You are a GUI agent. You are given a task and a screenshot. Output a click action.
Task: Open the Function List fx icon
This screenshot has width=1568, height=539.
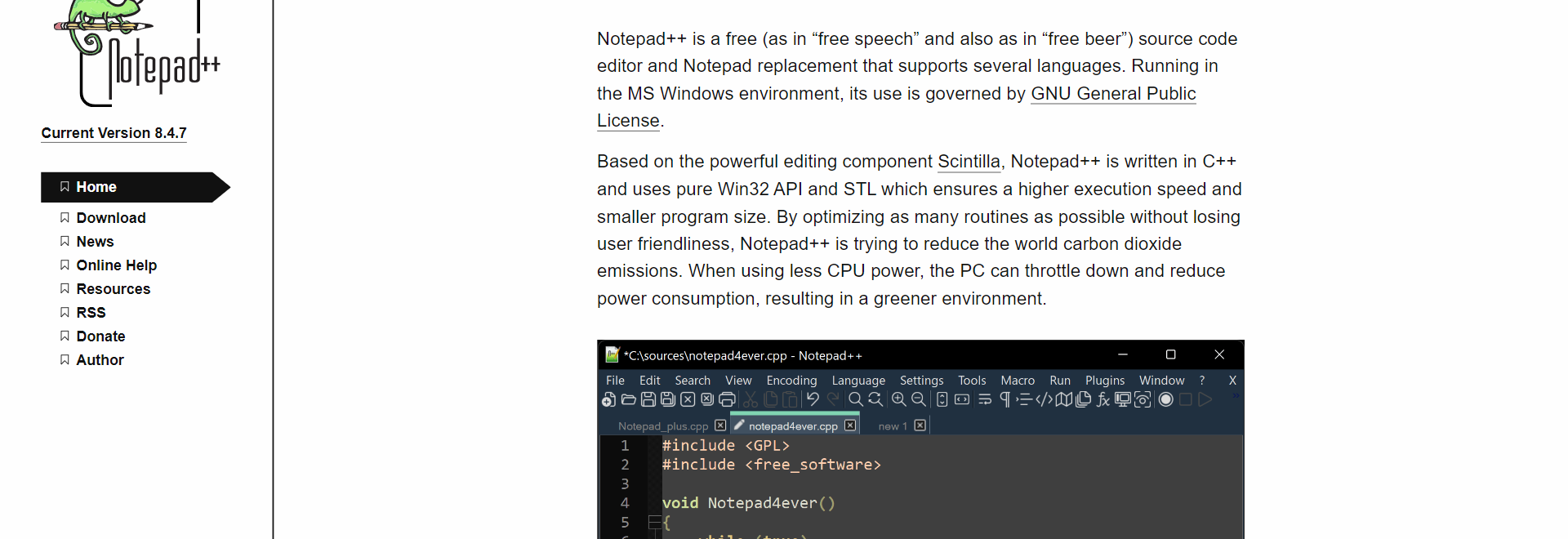pos(1103,399)
